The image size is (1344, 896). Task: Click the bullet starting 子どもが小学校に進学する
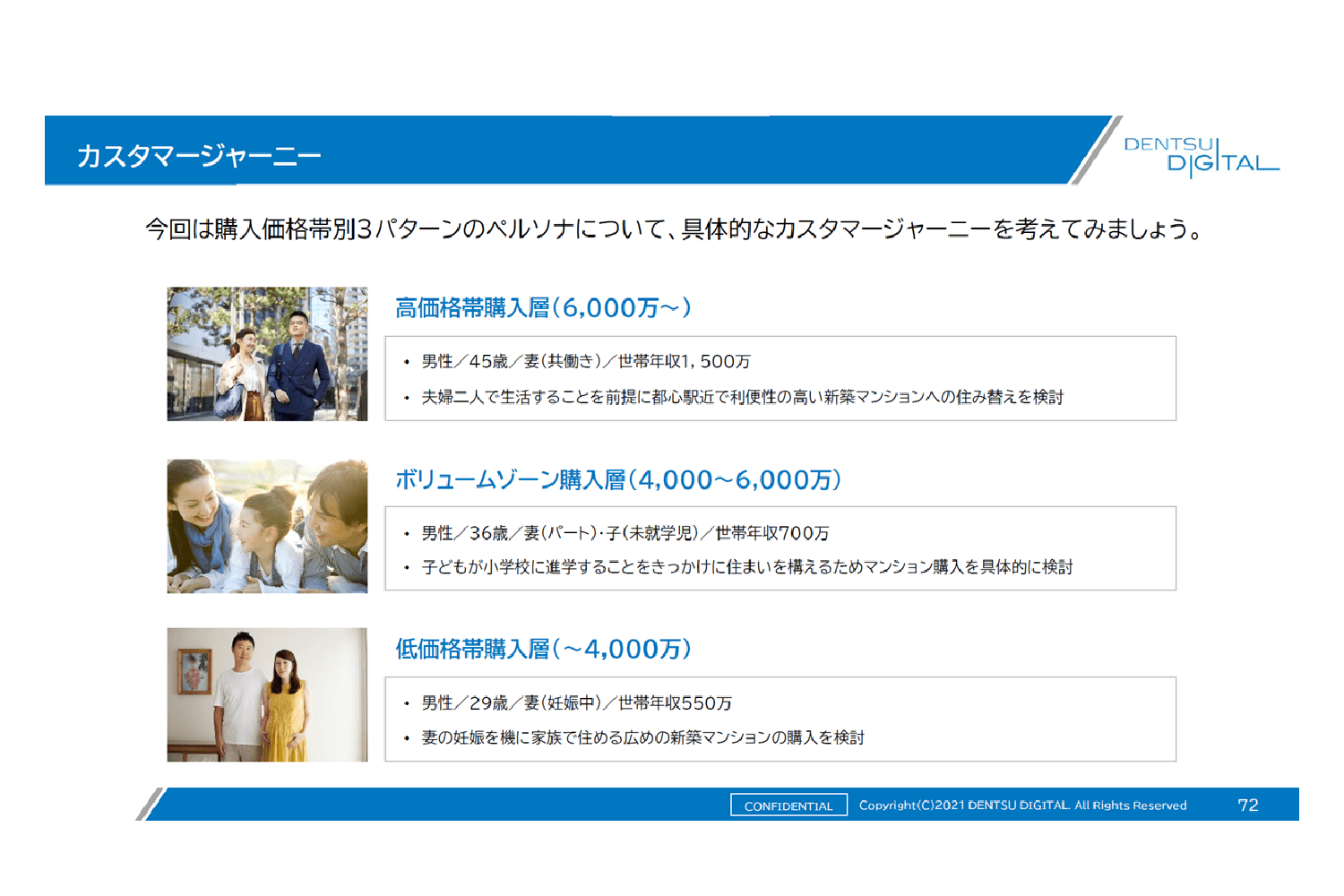click(x=747, y=567)
